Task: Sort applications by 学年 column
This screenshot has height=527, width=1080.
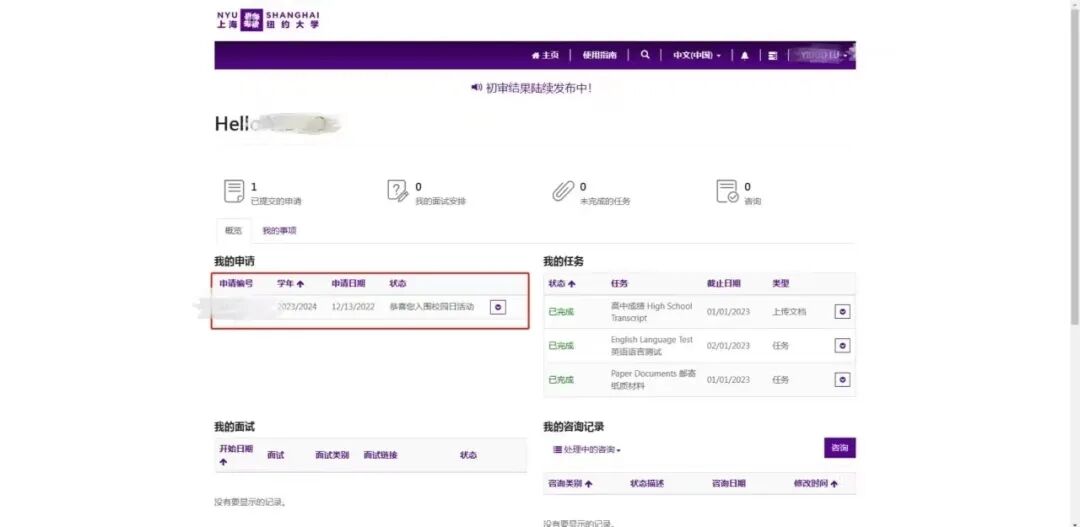Action: [290, 283]
